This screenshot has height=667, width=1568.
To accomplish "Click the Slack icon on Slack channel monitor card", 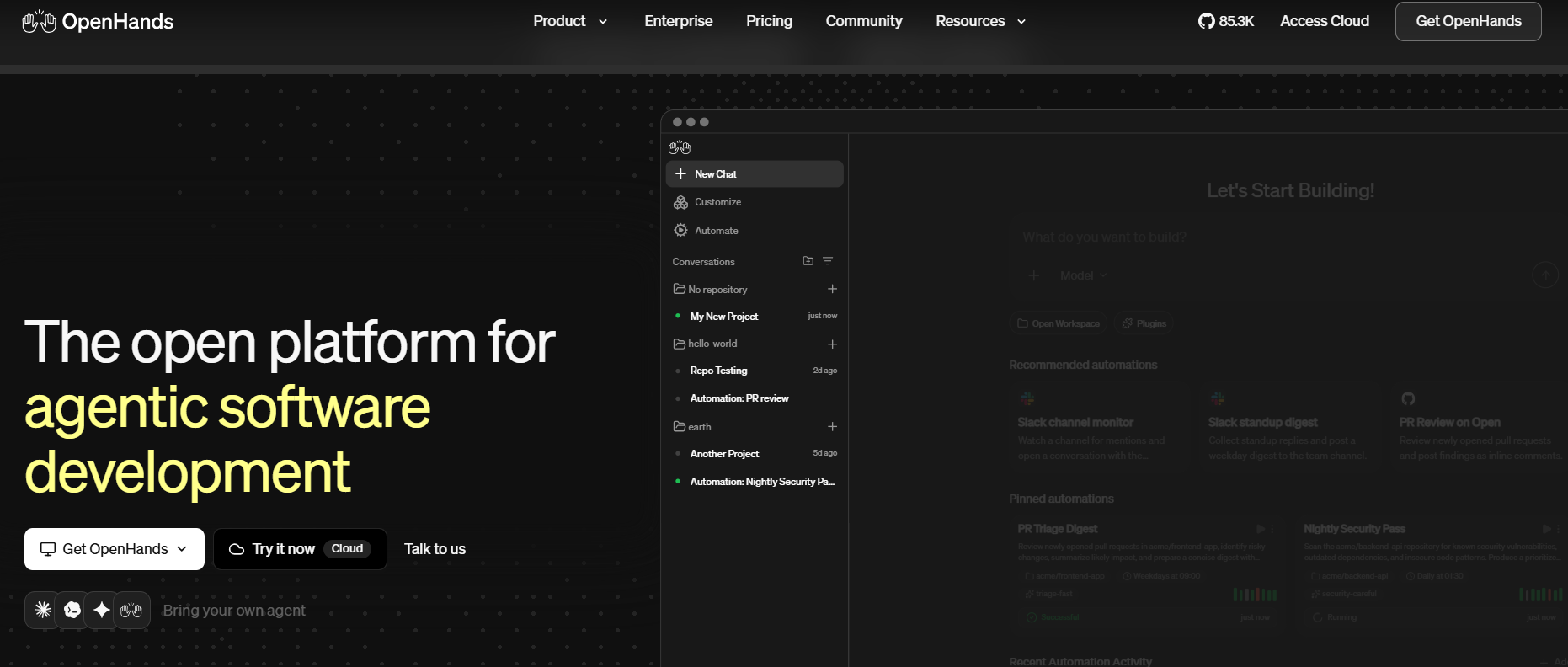I will point(1027,398).
